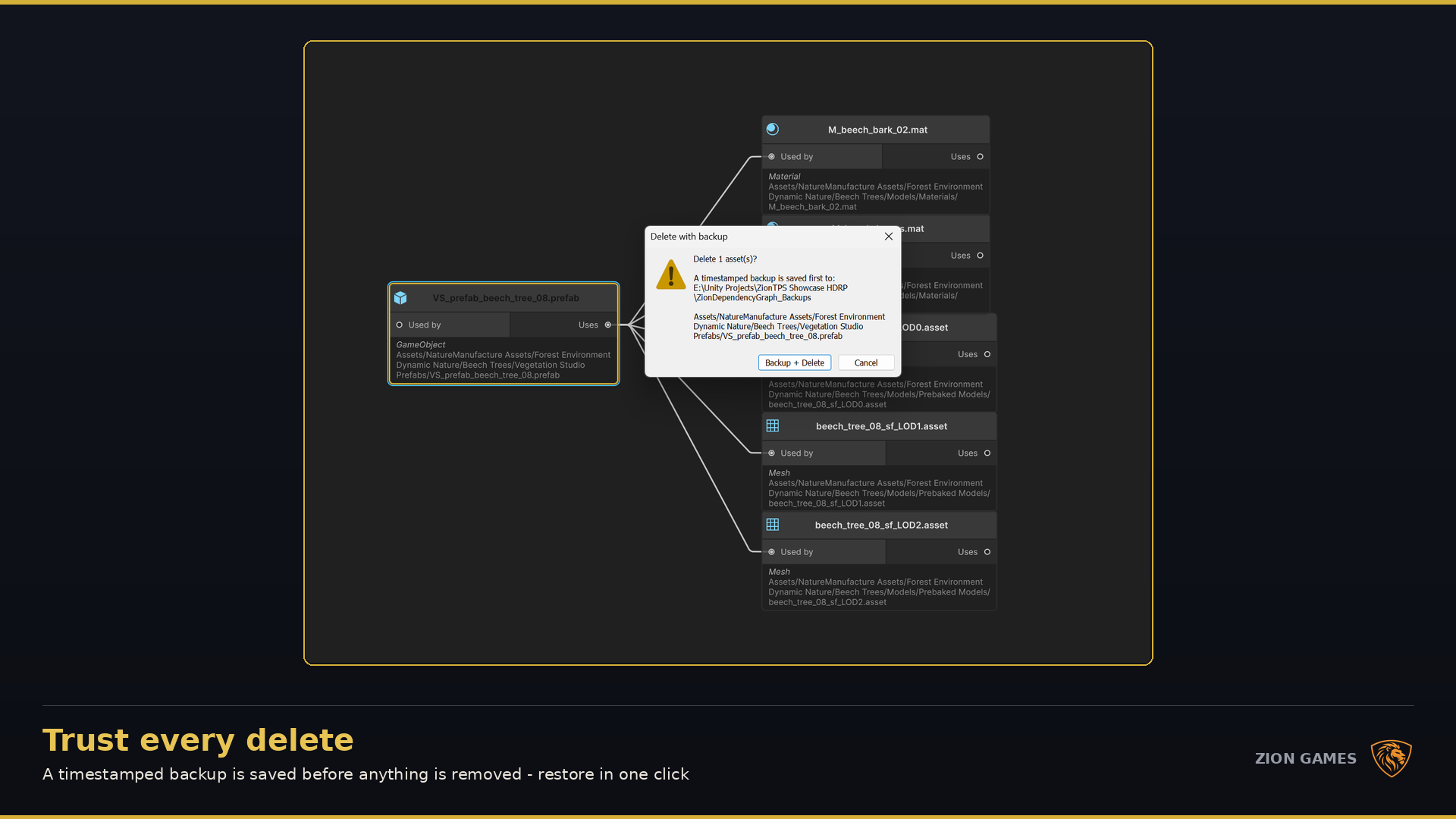Click the Uses port on M_beech_bark_02.mat
This screenshot has height=819, width=1456.
[981, 157]
